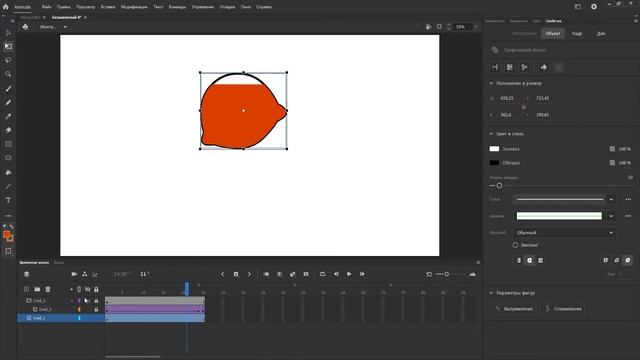Toggle the outline color of selected layer

coord(79,318)
